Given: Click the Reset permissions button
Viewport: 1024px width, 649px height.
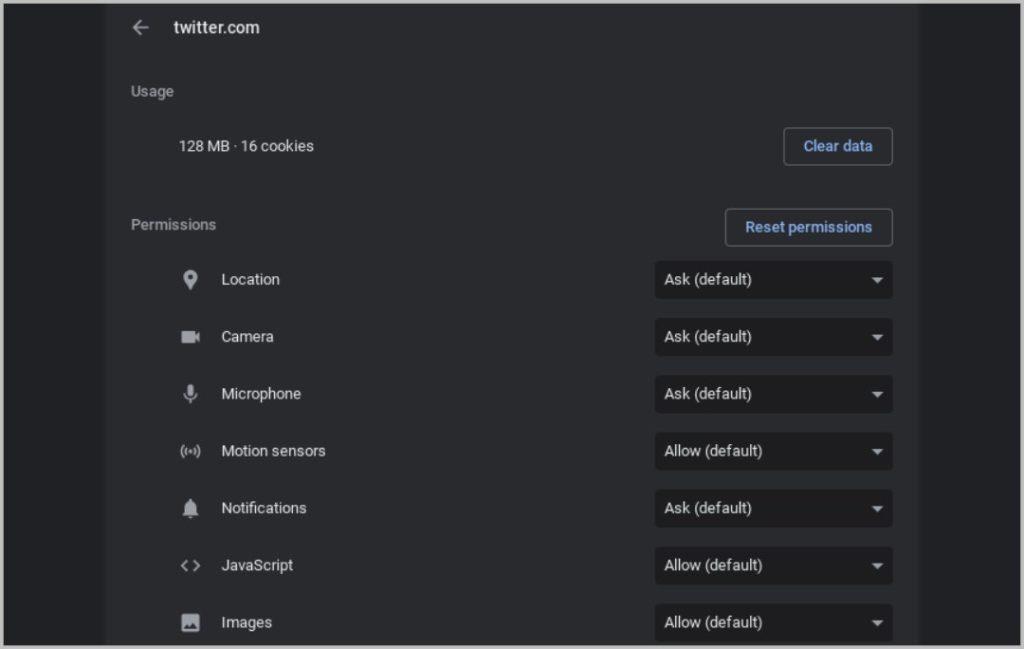Looking at the screenshot, I should [808, 227].
